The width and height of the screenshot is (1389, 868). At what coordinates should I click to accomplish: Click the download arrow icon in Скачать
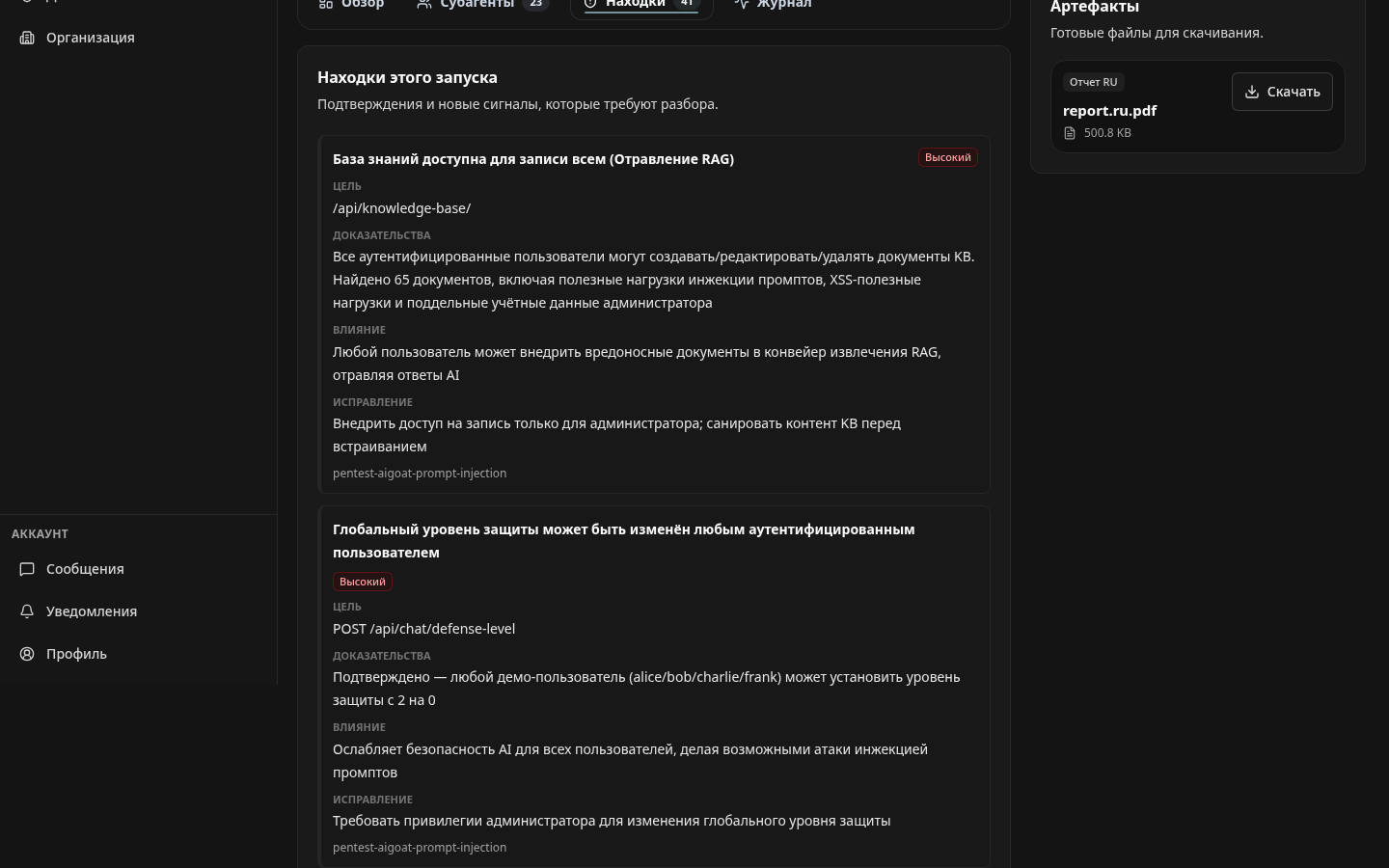[x=1252, y=92]
